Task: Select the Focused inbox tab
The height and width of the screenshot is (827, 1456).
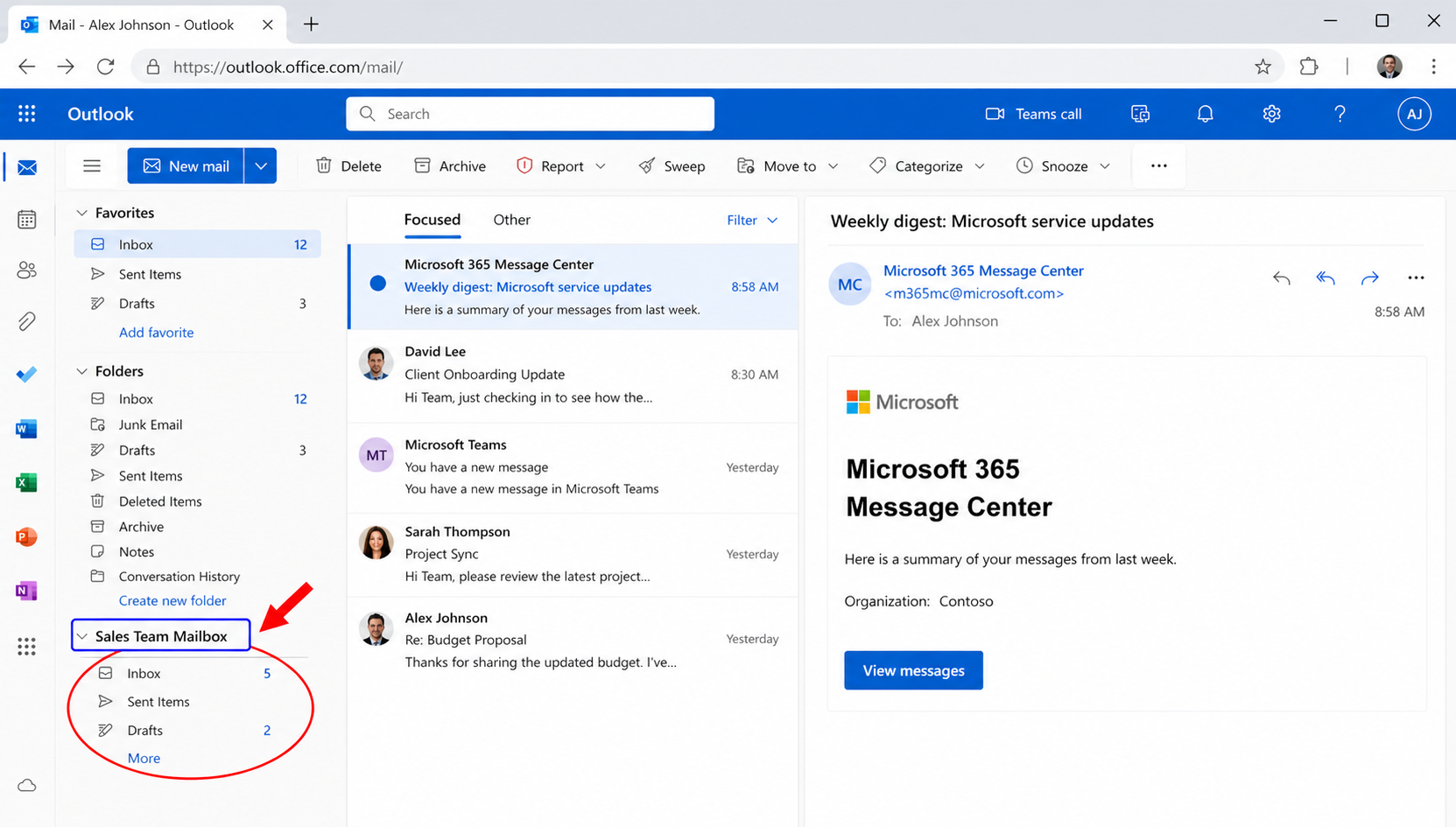Action: [432, 220]
